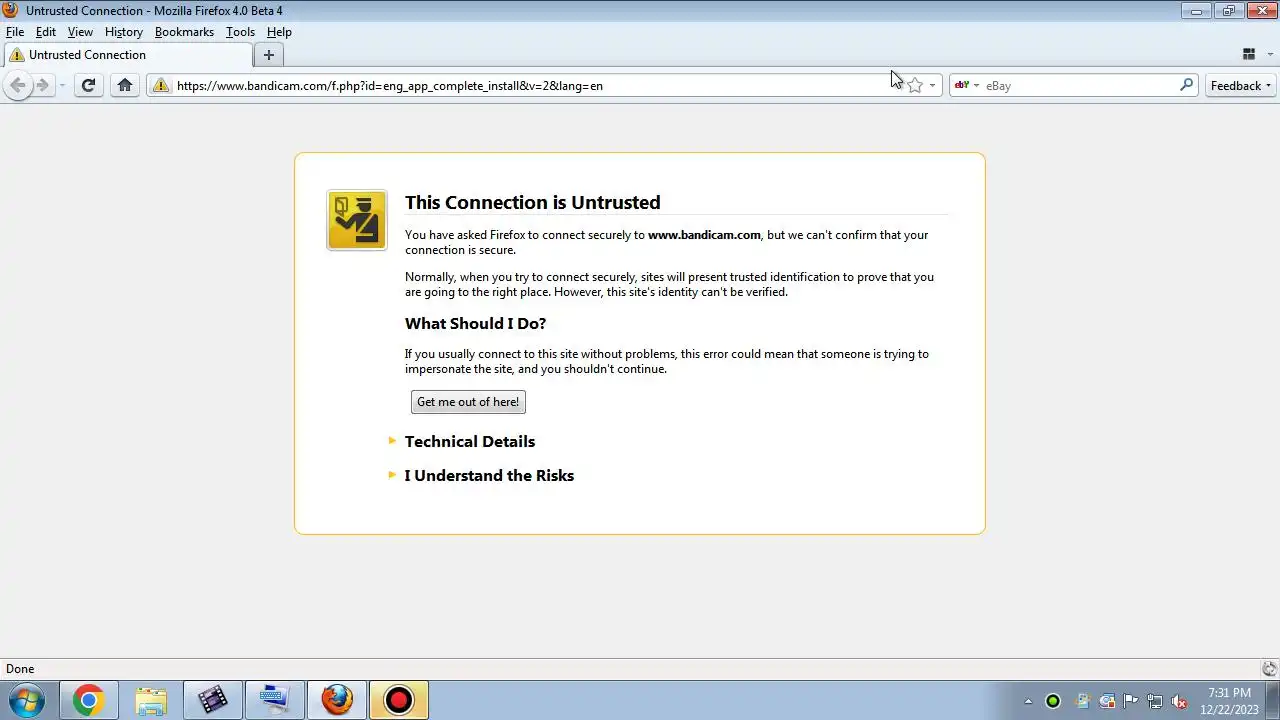Click the Forward navigation arrow
The width and height of the screenshot is (1280, 720).
[x=42, y=85]
